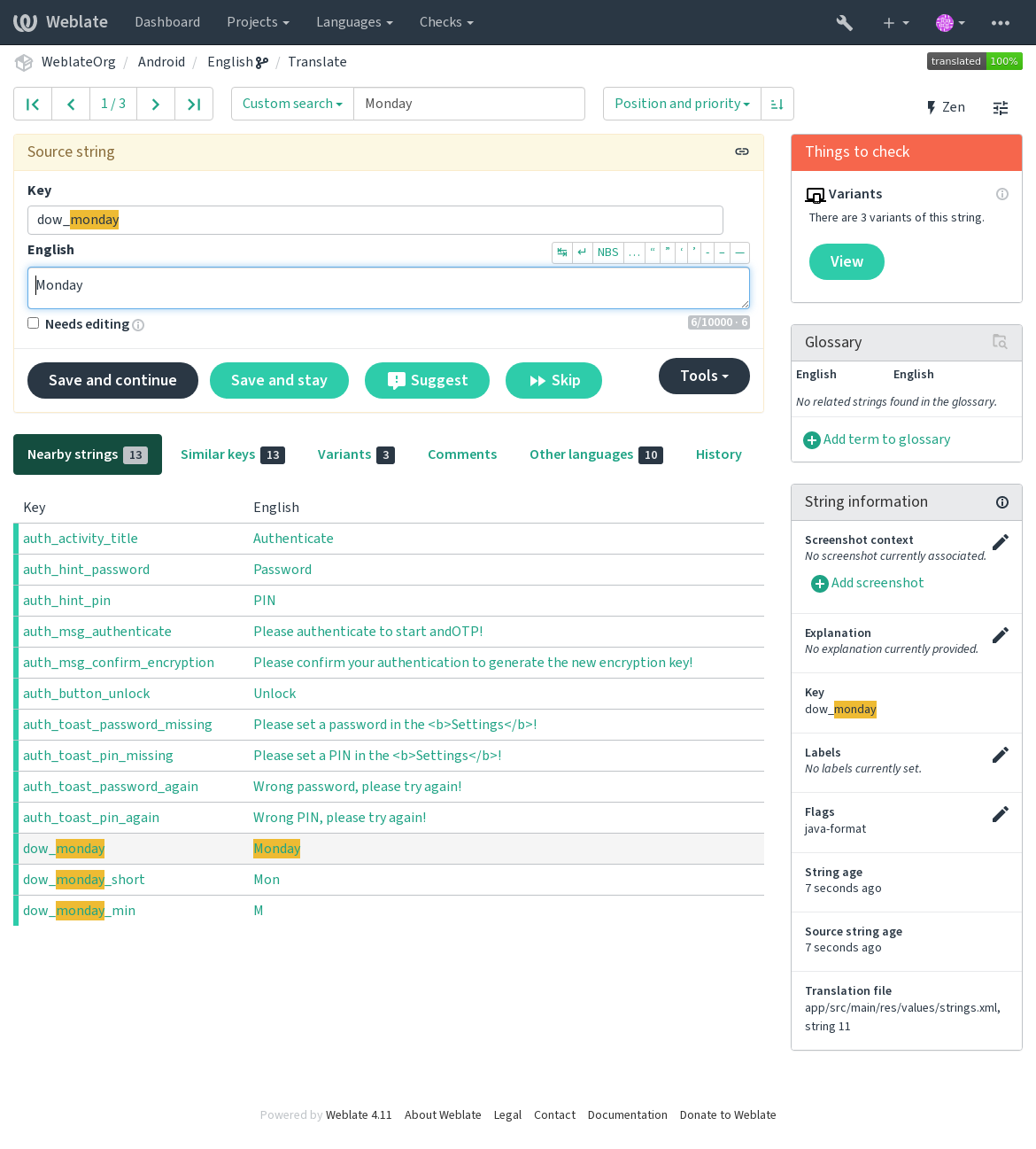Open glossary browse icon in Glossary header
1036x1149 pixels.
click(1000, 342)
